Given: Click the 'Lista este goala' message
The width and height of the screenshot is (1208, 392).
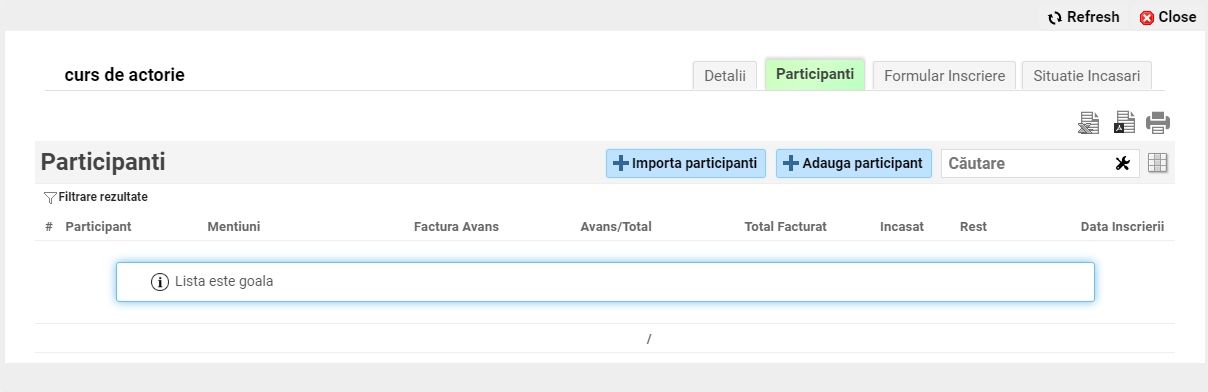Looking at the screenshot, I should click(x=605, y=282).
